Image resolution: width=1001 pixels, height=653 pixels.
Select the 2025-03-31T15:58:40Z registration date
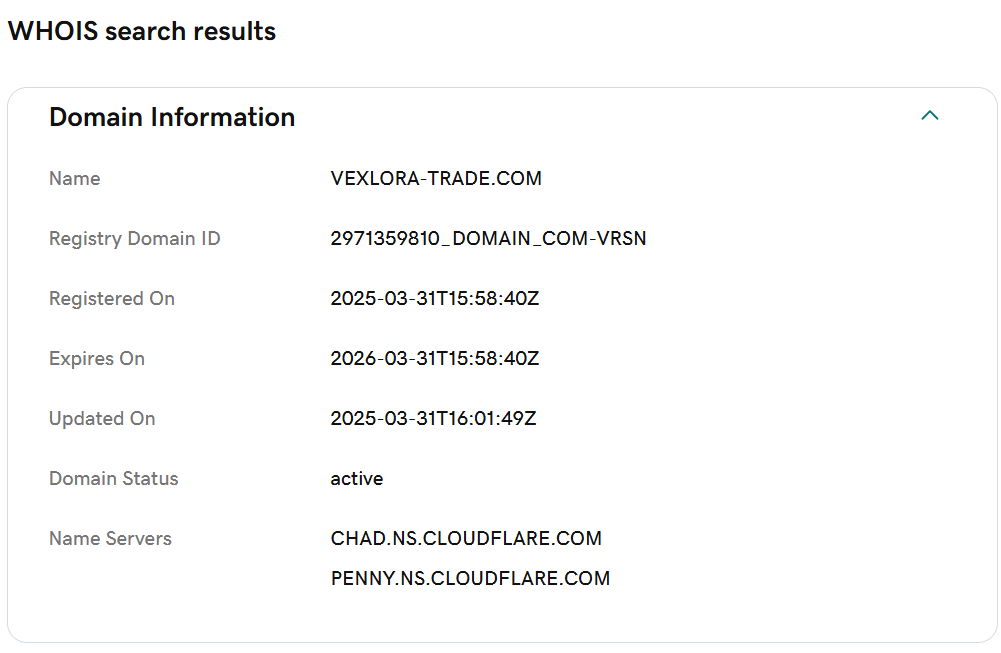tap(435, 299)
